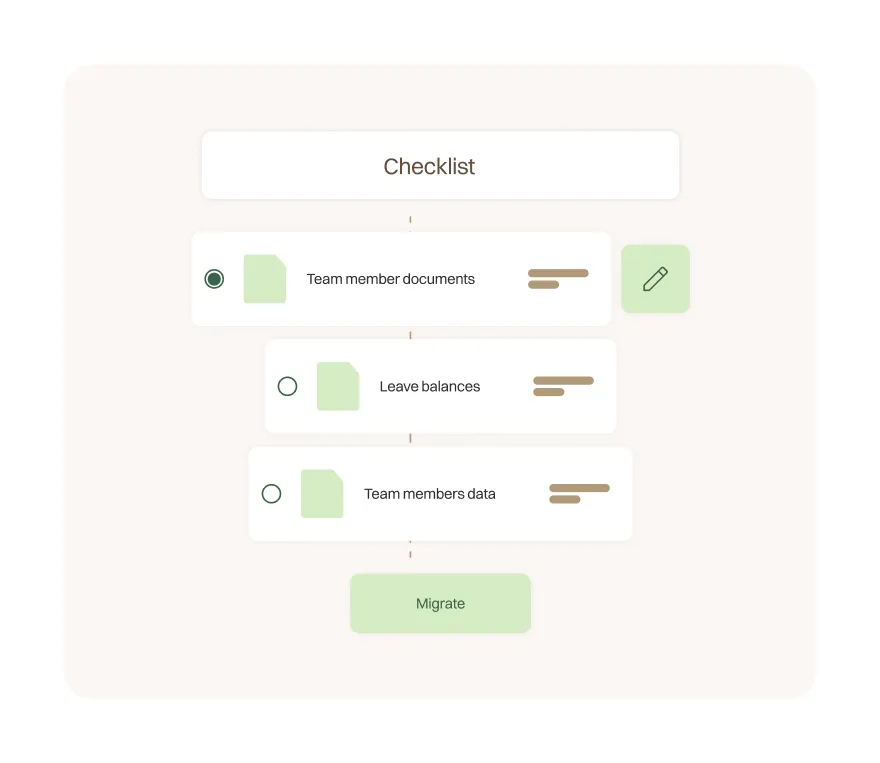Click the dashed connector below Checklist

(410, 218)
